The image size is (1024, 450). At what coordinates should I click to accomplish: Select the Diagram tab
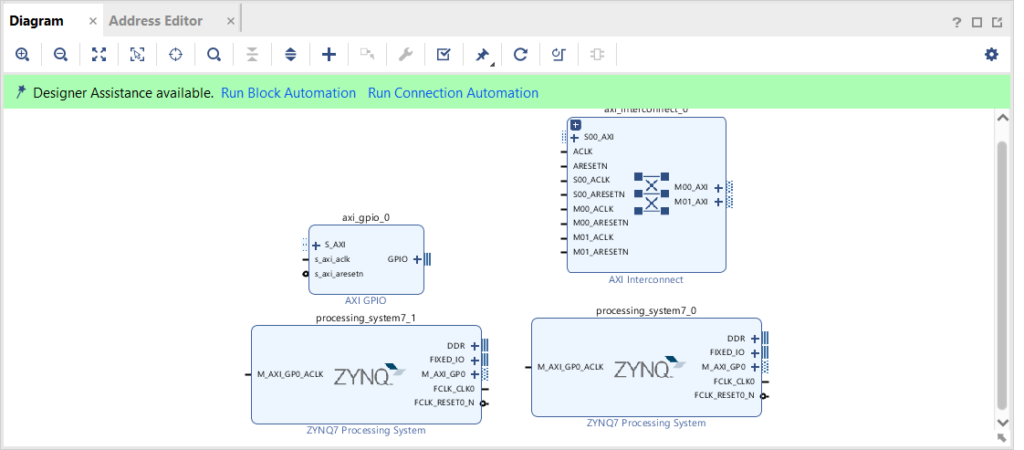37,20
